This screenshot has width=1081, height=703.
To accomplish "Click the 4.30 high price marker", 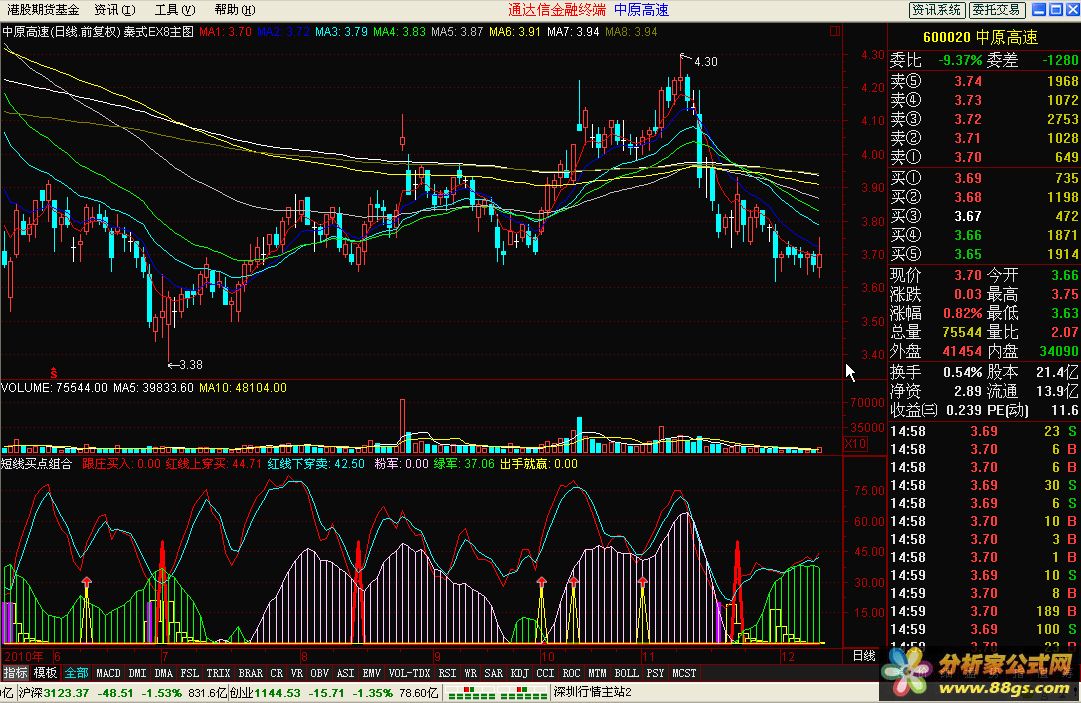I will pyautogui.click(x=705, y=61).
